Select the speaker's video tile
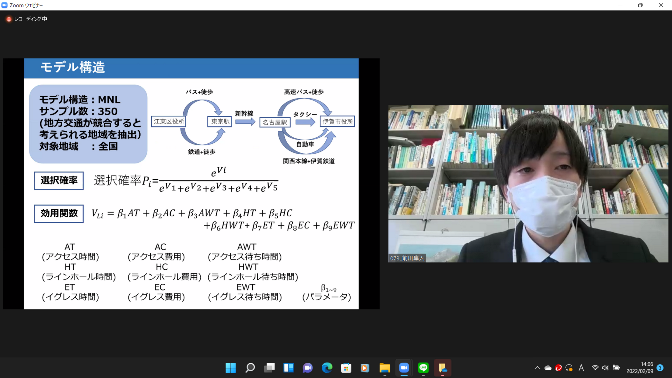 [528, 183]
